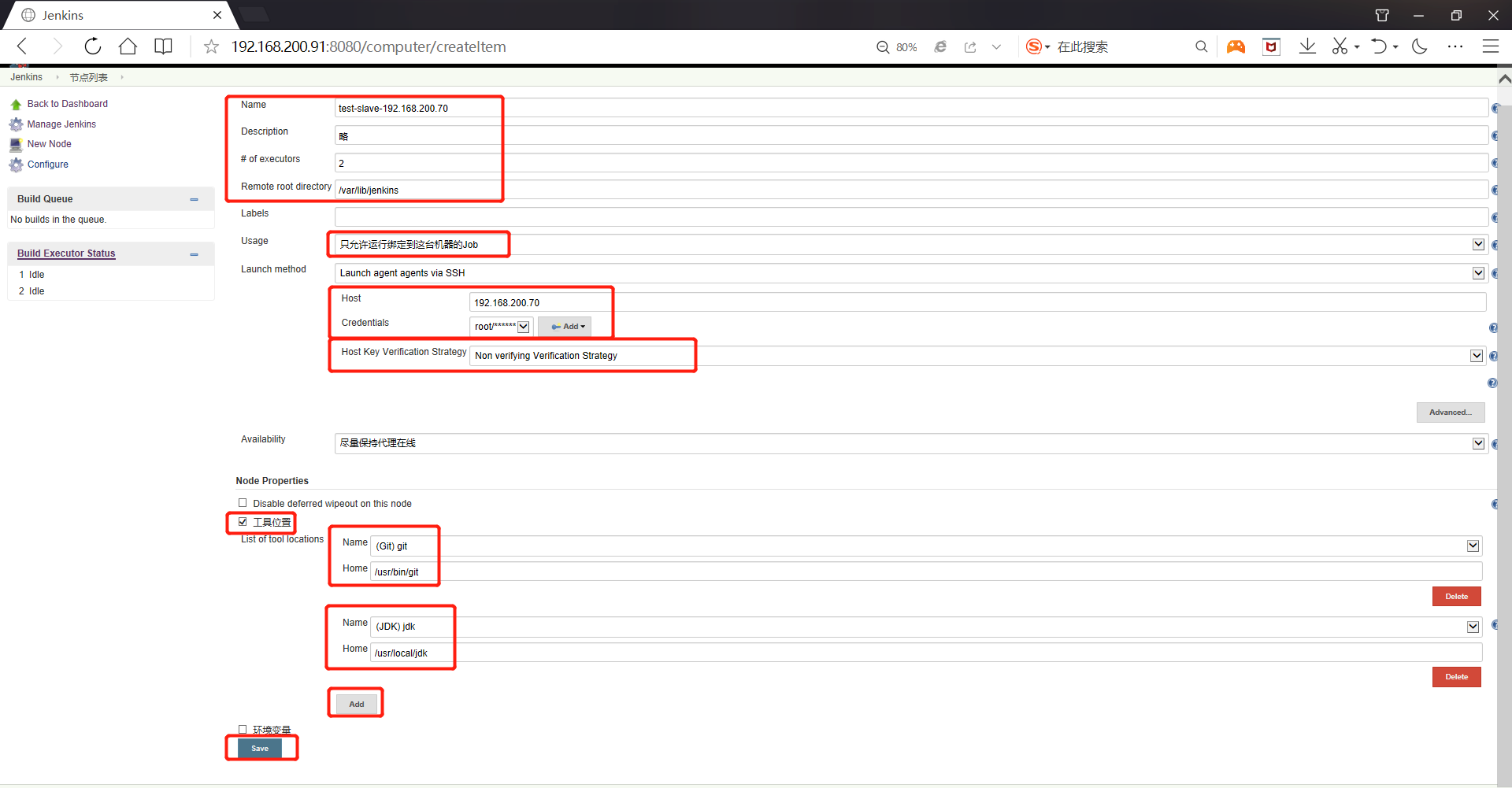
Task: Open the three-dots more tools icon
Action: [1455, 46]
